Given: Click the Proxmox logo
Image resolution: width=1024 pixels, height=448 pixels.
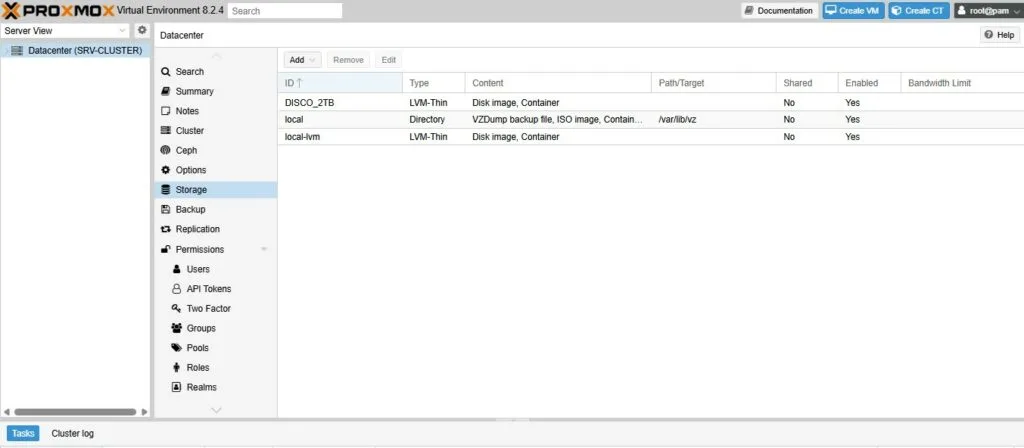Looking at the screenshot, I should tap(59, 10).
